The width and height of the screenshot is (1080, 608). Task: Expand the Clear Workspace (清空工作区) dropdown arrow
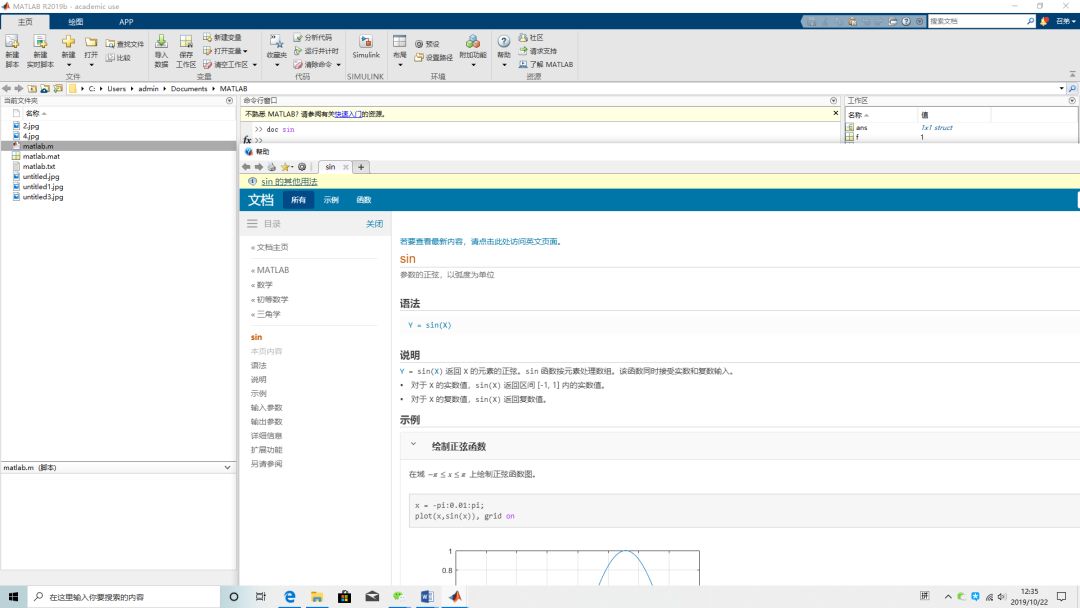click(255, 65)
